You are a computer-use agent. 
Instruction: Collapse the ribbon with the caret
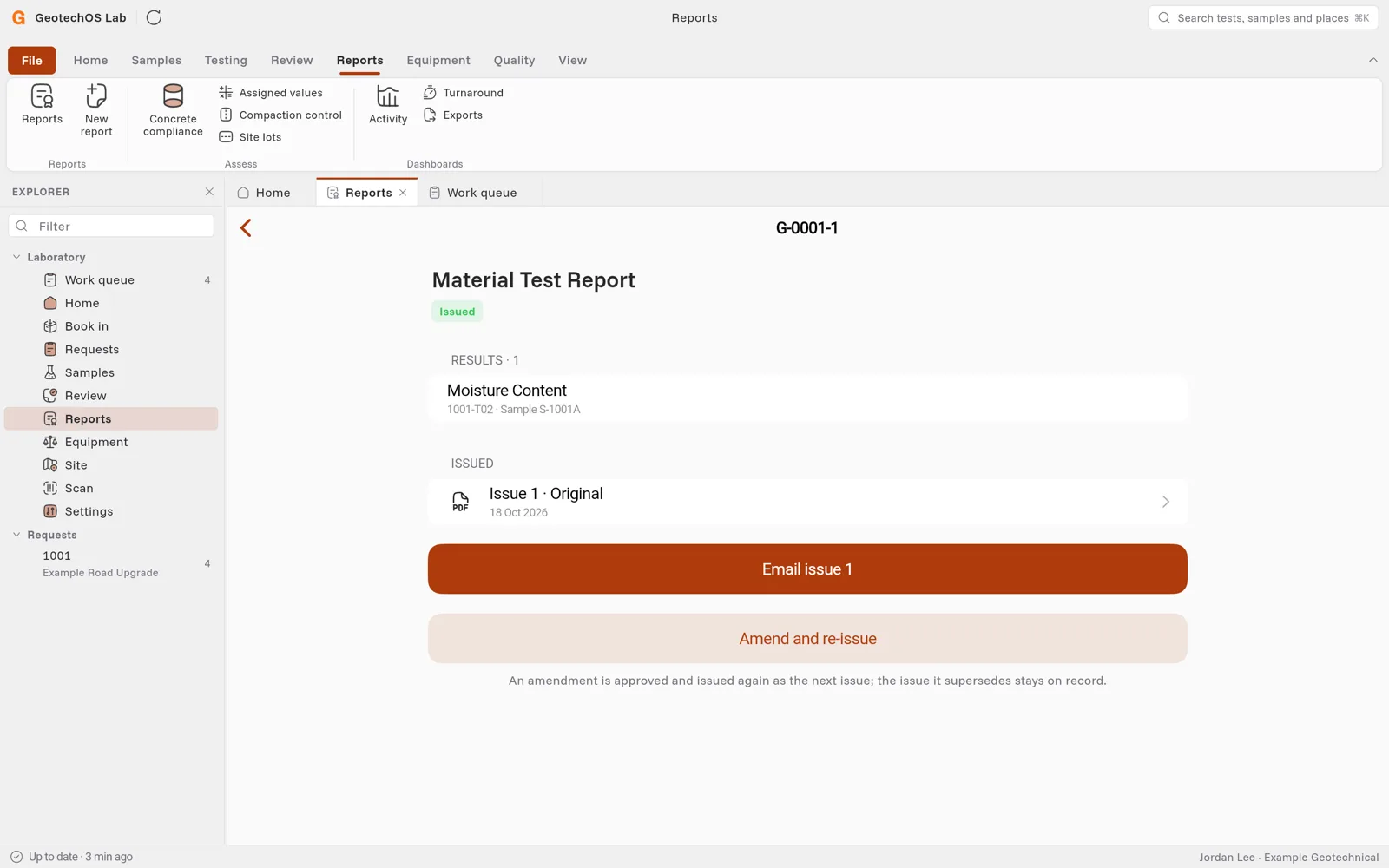[x=1373, y=60]
